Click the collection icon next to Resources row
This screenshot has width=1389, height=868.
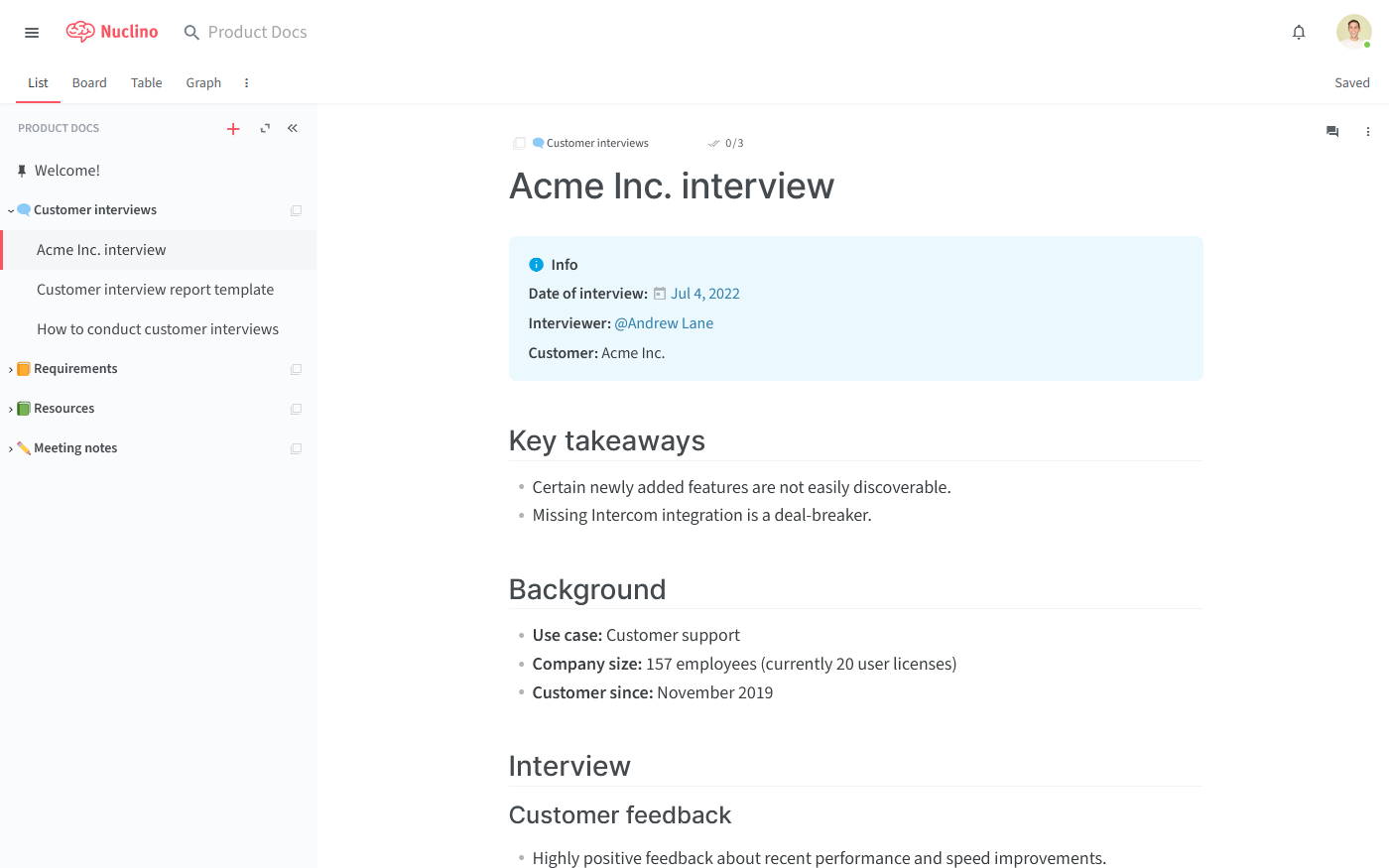point(296,409)
